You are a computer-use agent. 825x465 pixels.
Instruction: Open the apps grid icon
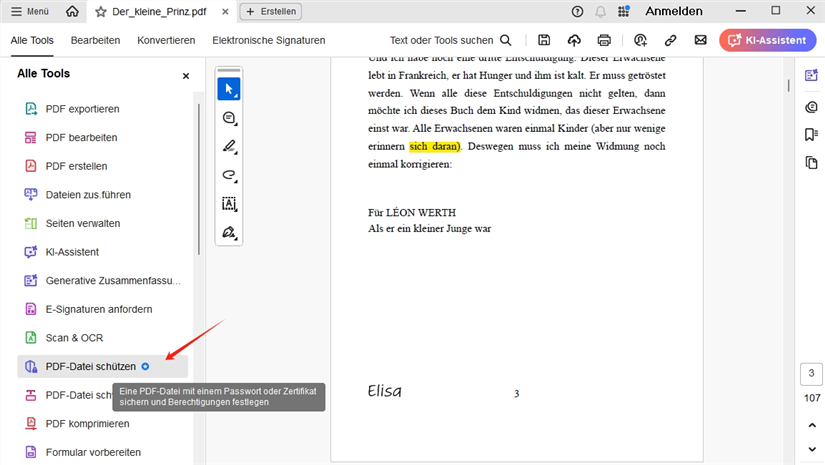[623, 11]
